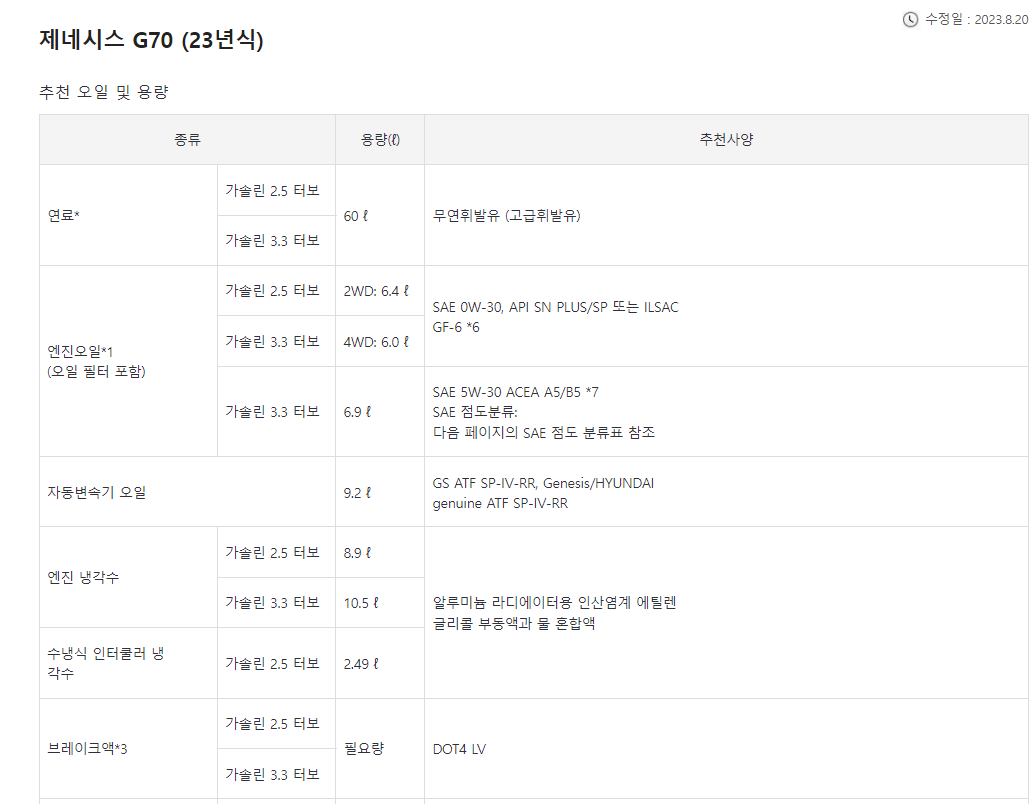Select the '2.49 ℓ' intercooler coolant capacity

click(361, 663)
